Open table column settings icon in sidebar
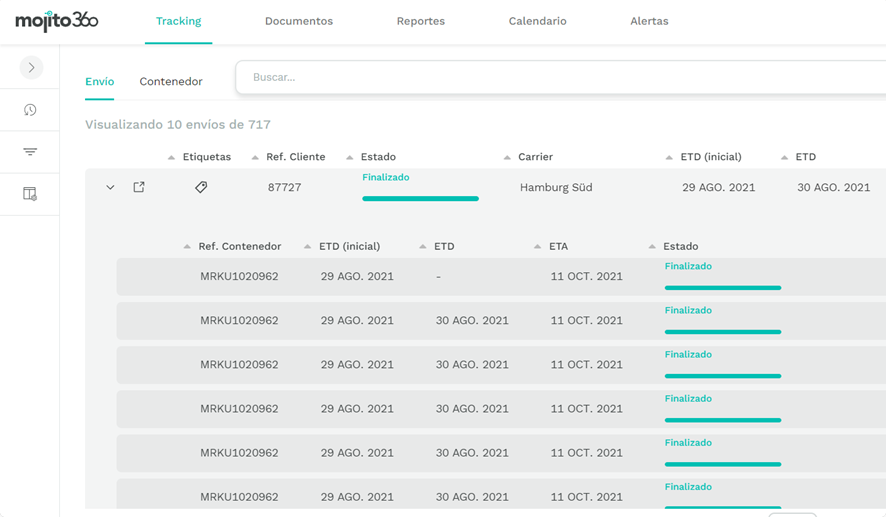 pyautogui.click(x=30, y=194)
